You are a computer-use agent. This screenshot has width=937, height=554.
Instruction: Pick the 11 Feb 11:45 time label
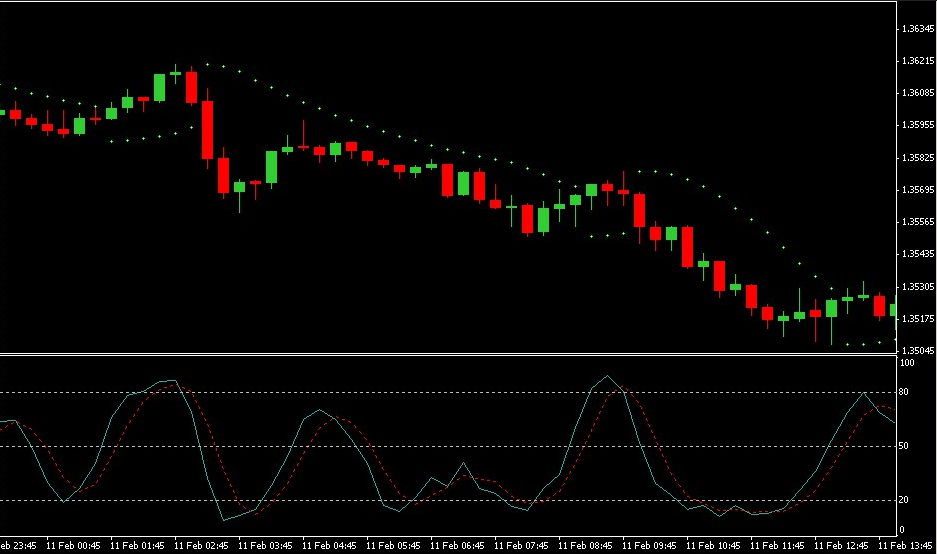[777, 546]
